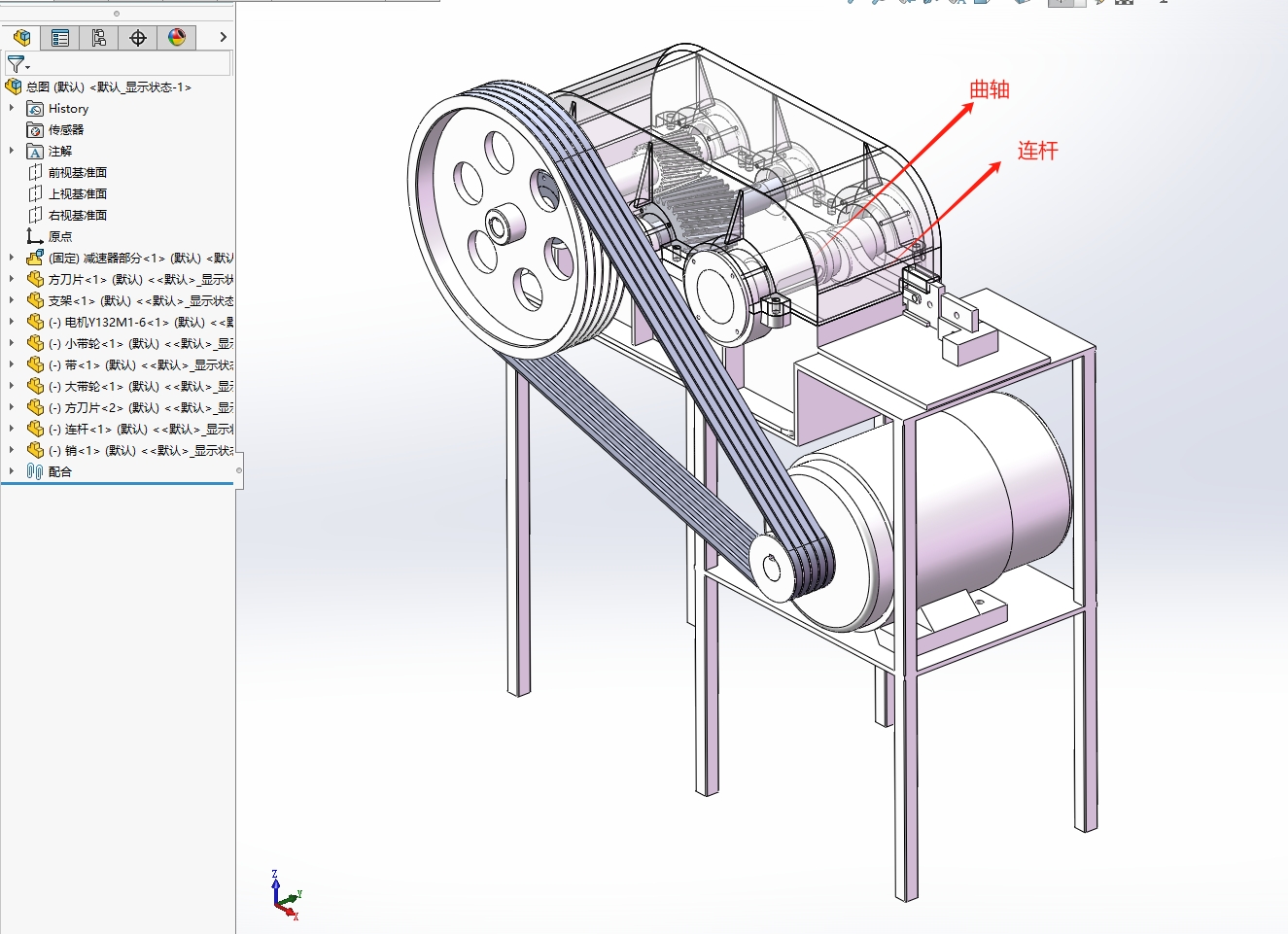The width and height of the screenshot is (1288, 934).
Task: Expand the 电机Y132M1-6<1> node
Action: 12,322
